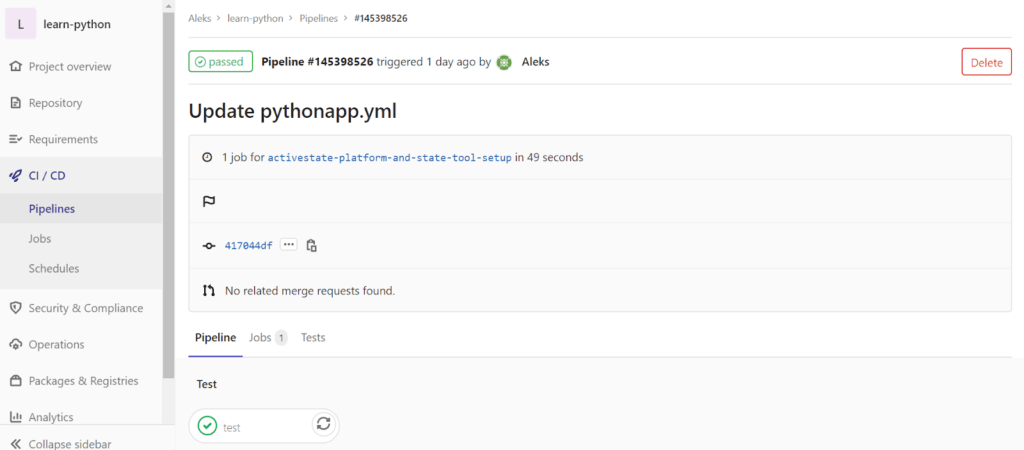Collapse sidebar using double chevron
1024x450 pixels.
(15, 443)
